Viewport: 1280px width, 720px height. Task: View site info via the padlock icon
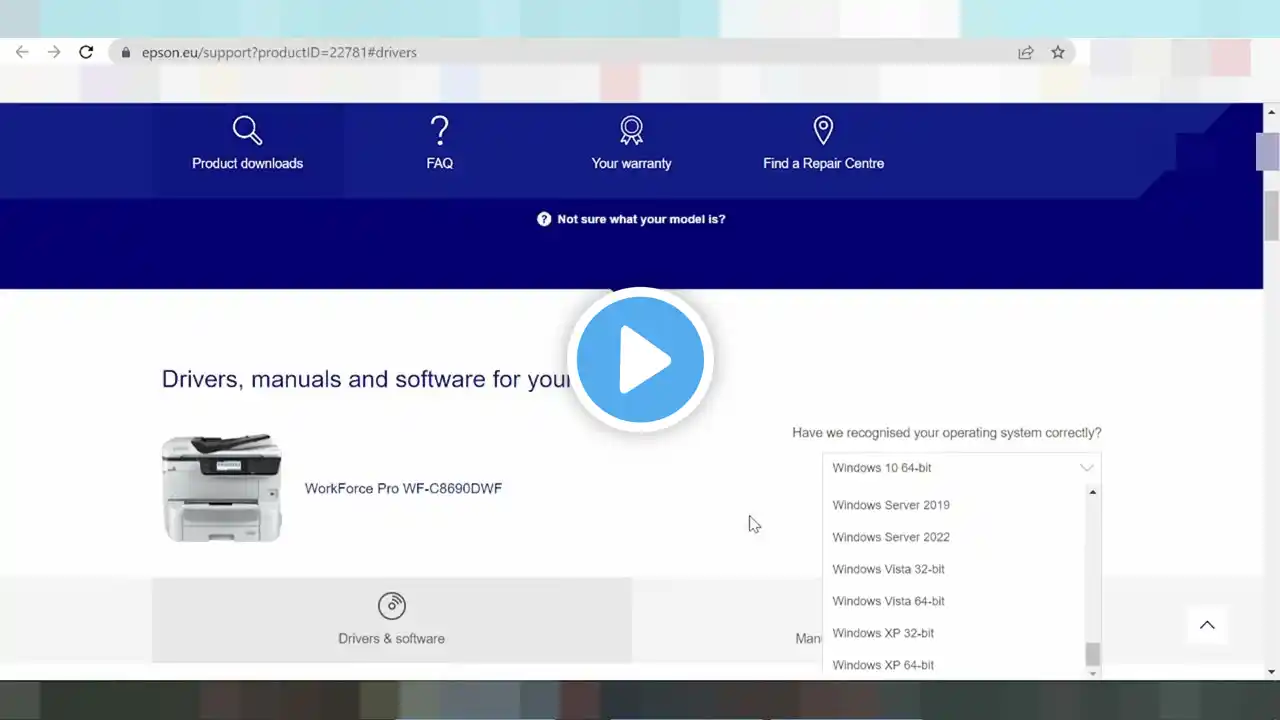point(125,52)
